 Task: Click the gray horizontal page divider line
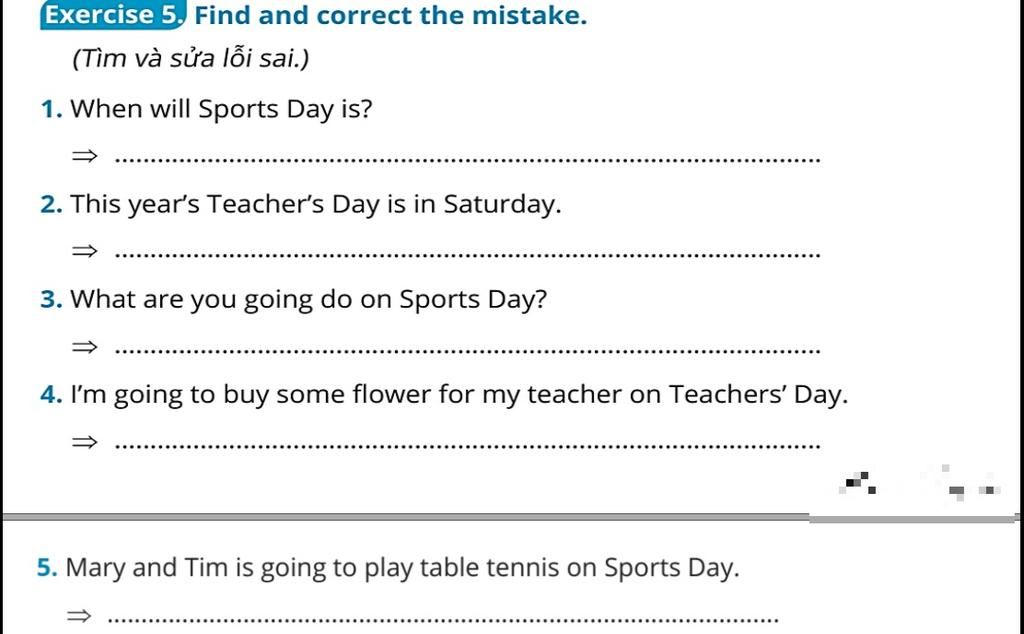509,518
